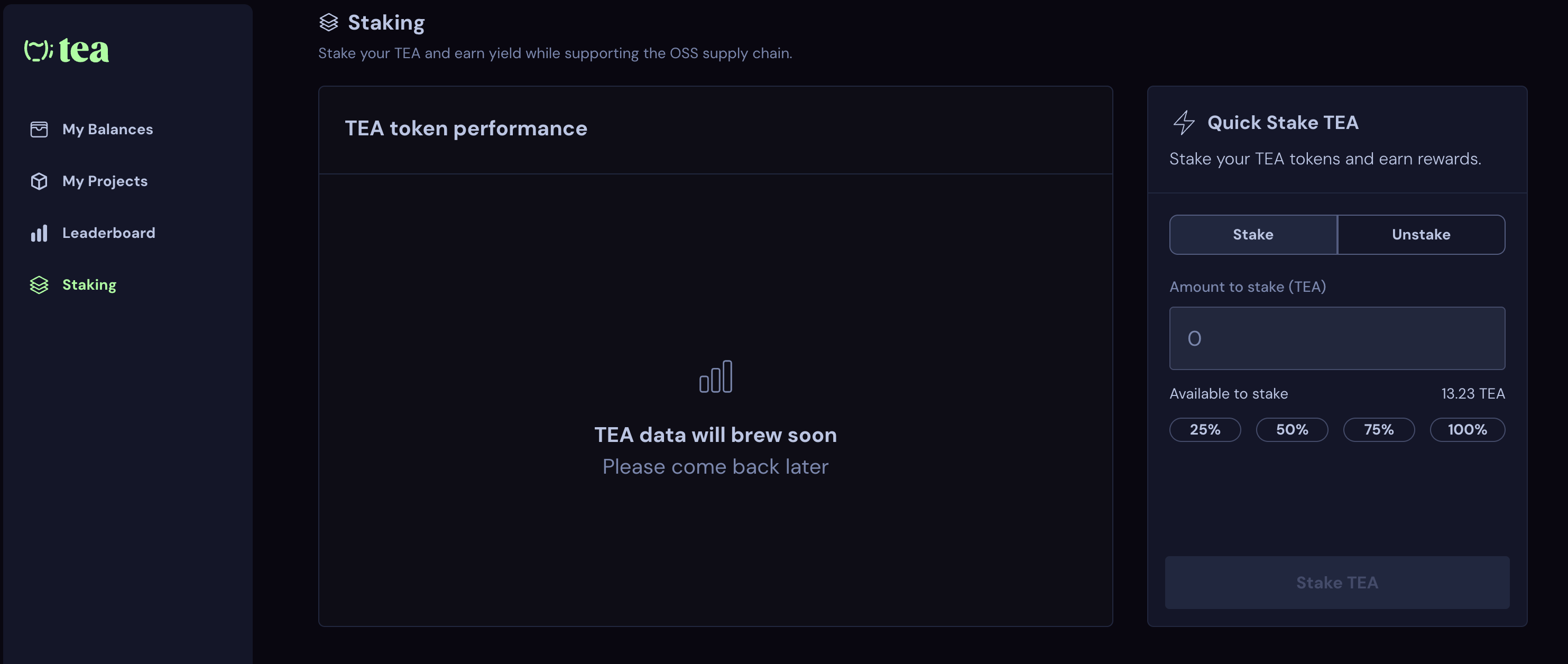The width and height of the screenshot is (1568, 664).
Task: Click the Staking header stack icon
Action: (329, 23)
